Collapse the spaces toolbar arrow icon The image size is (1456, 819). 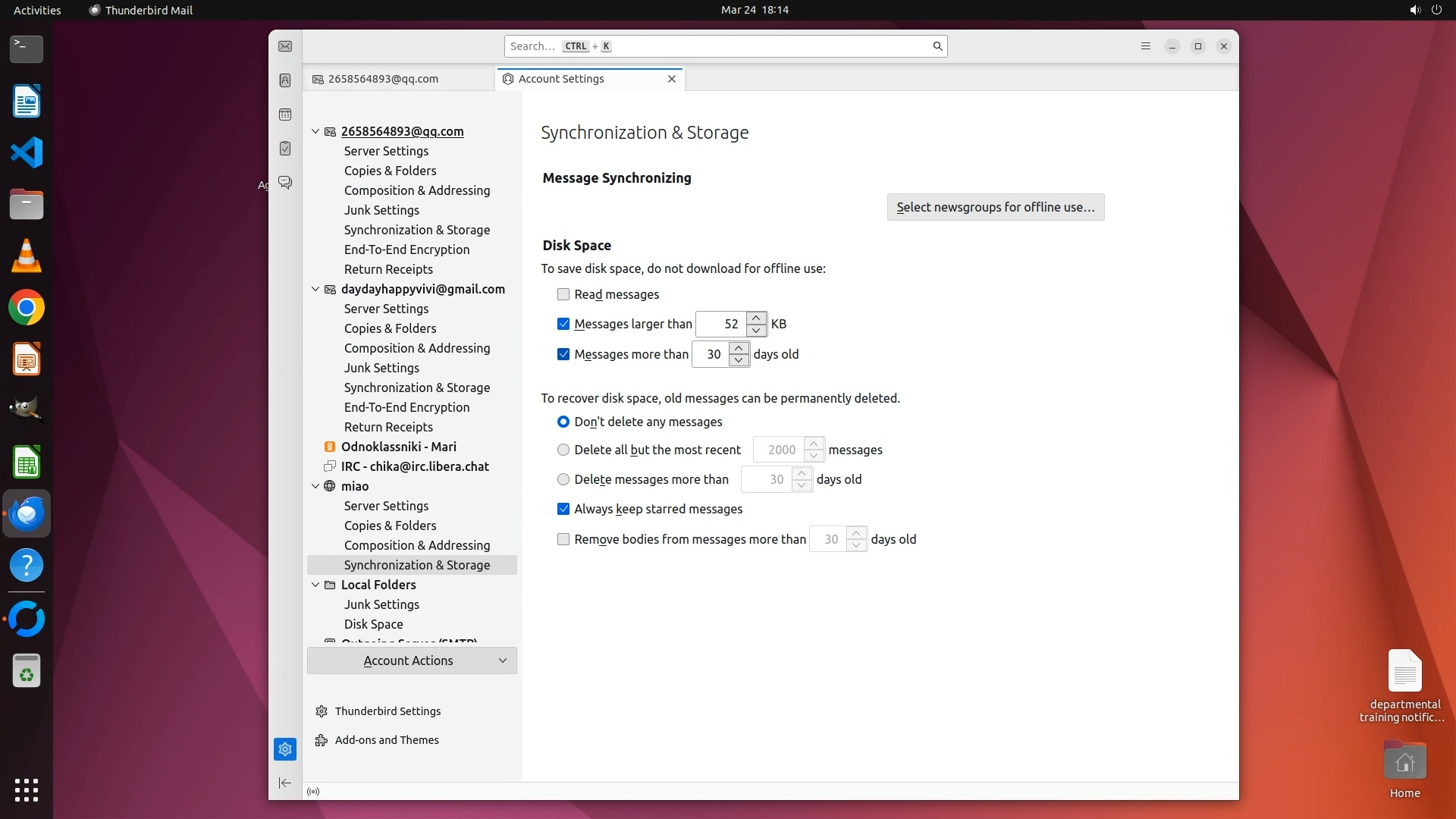(x=285, y=783)
